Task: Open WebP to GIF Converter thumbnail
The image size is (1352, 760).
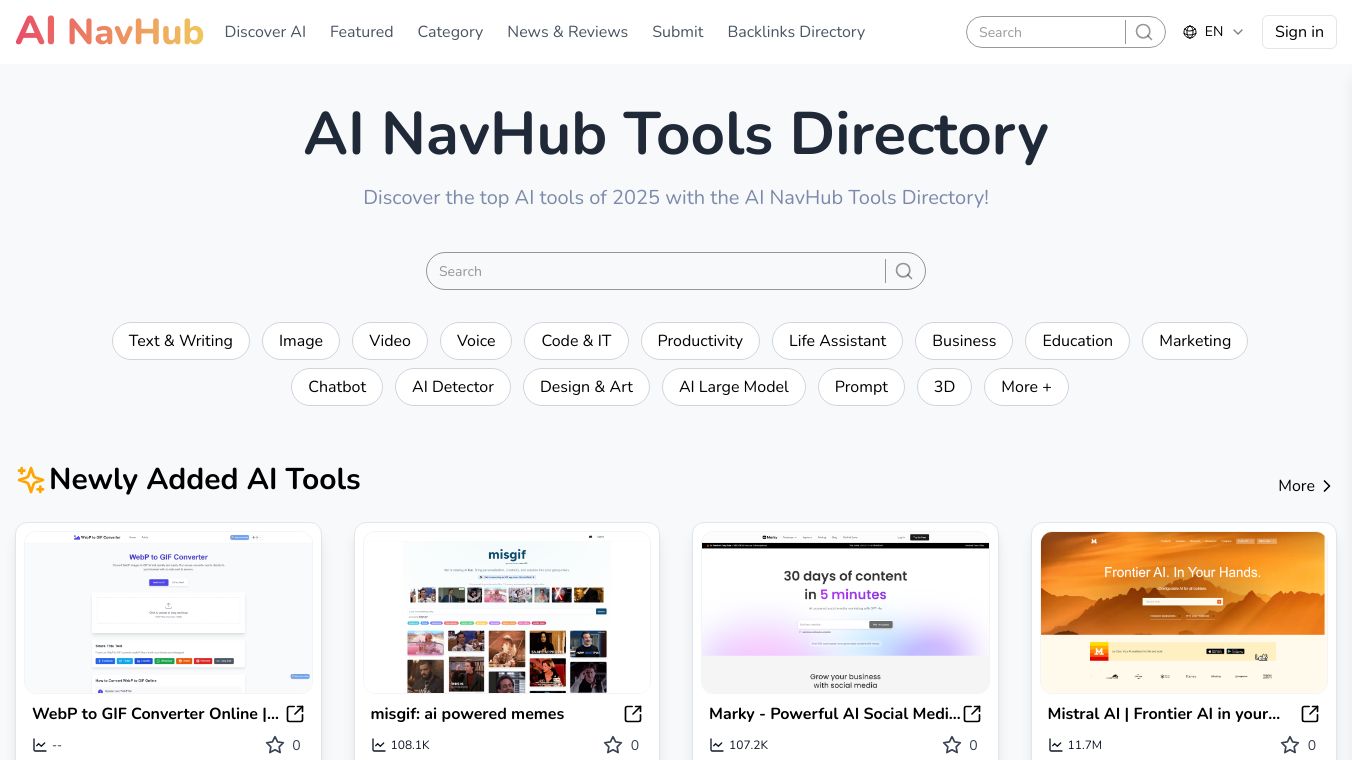Action: (x=168, y=612)
